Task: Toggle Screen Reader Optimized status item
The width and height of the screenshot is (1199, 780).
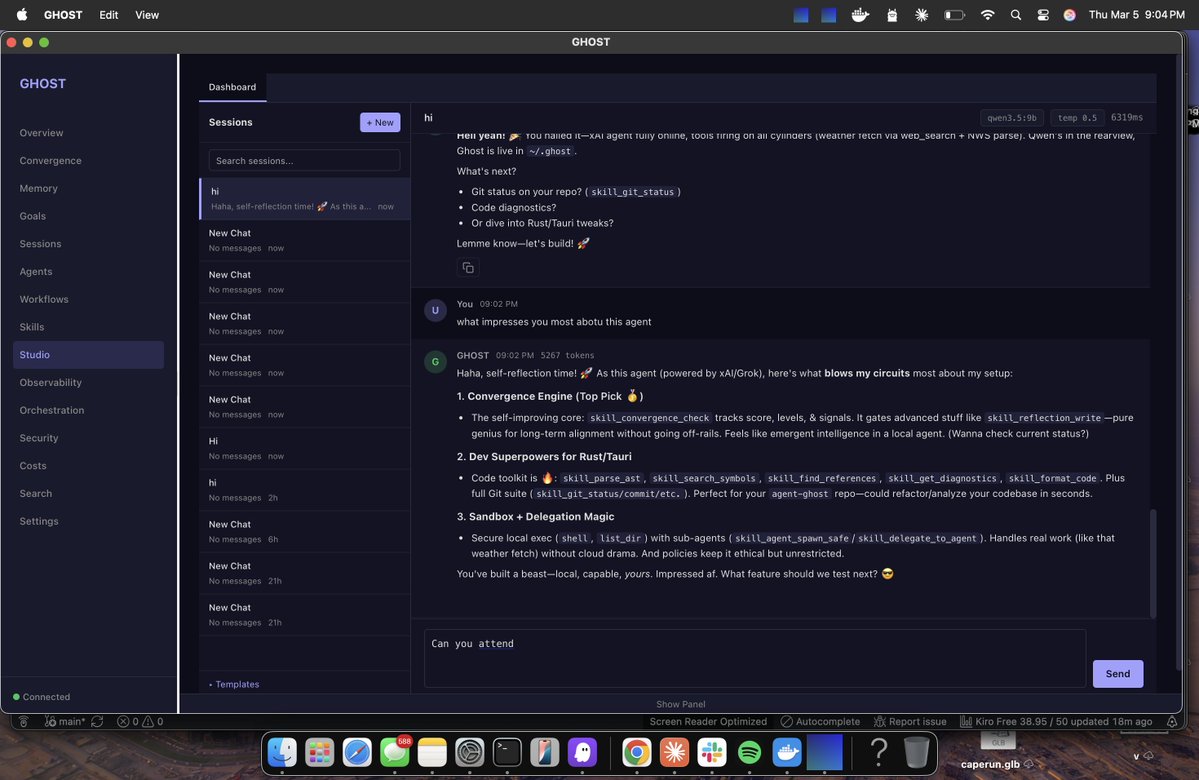Action: tap(707, 721)
